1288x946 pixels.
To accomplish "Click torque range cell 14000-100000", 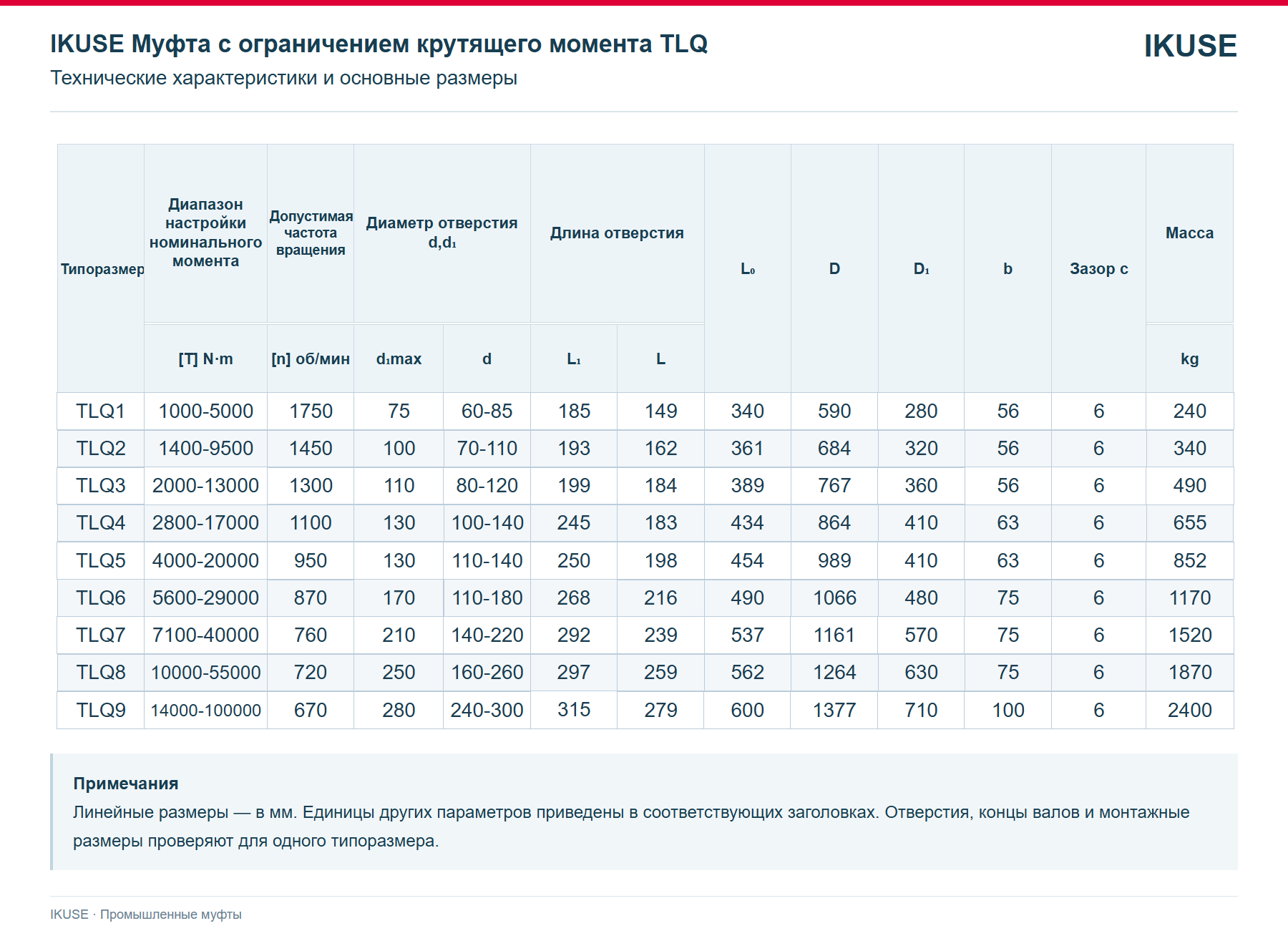I will 205,710.
